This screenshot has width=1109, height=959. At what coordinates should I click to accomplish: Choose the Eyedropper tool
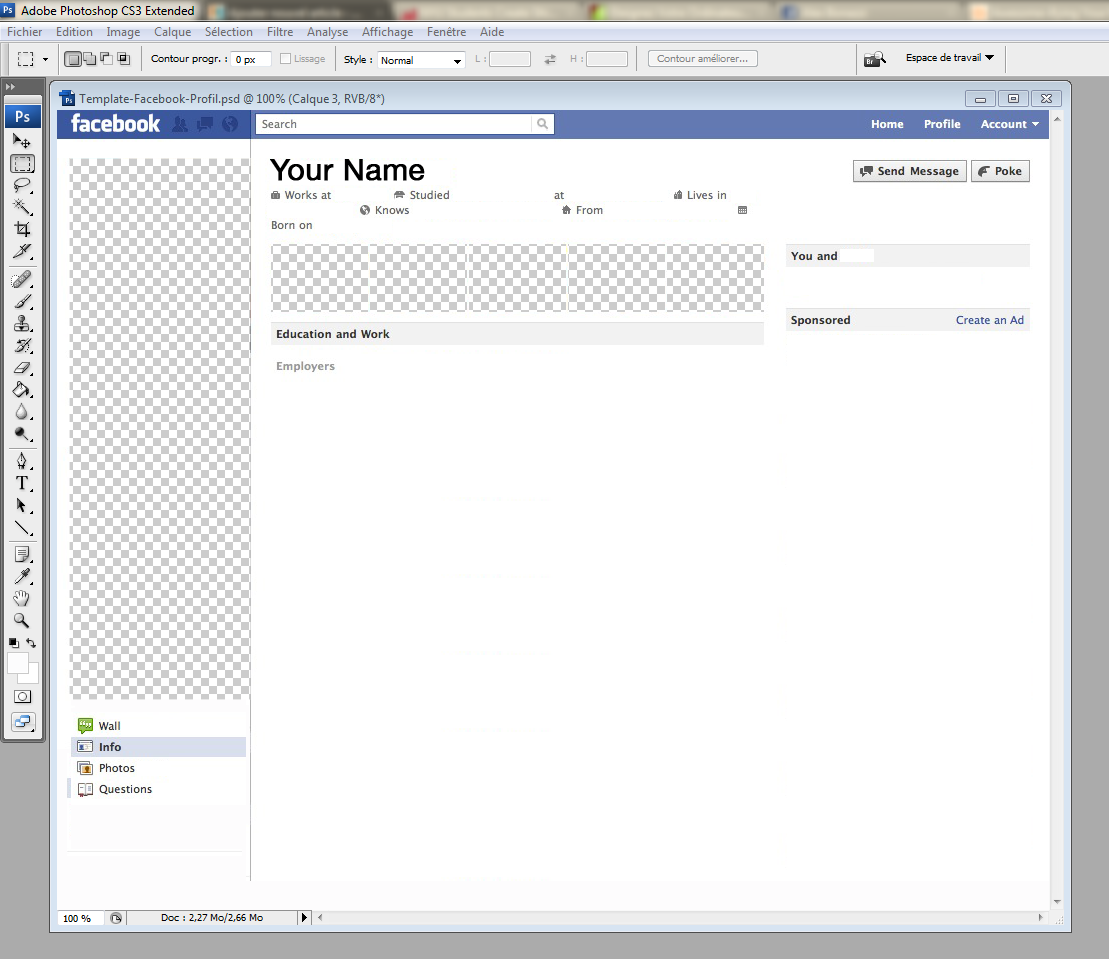22,576
